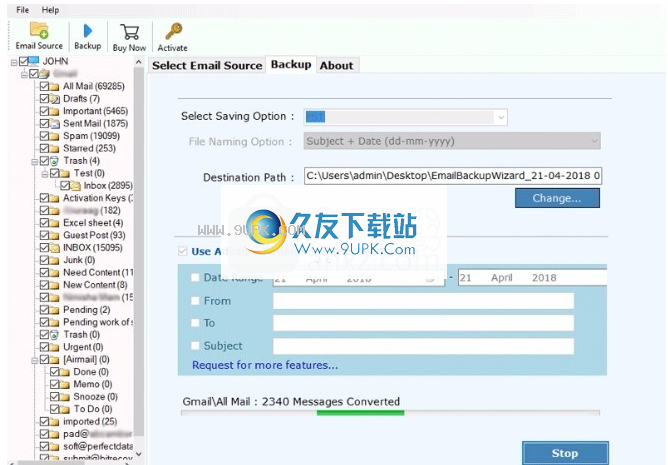Viewport: 668px width, 465px height.
Task: Enable the Subject filter checkbox
Action: [195, 346]
